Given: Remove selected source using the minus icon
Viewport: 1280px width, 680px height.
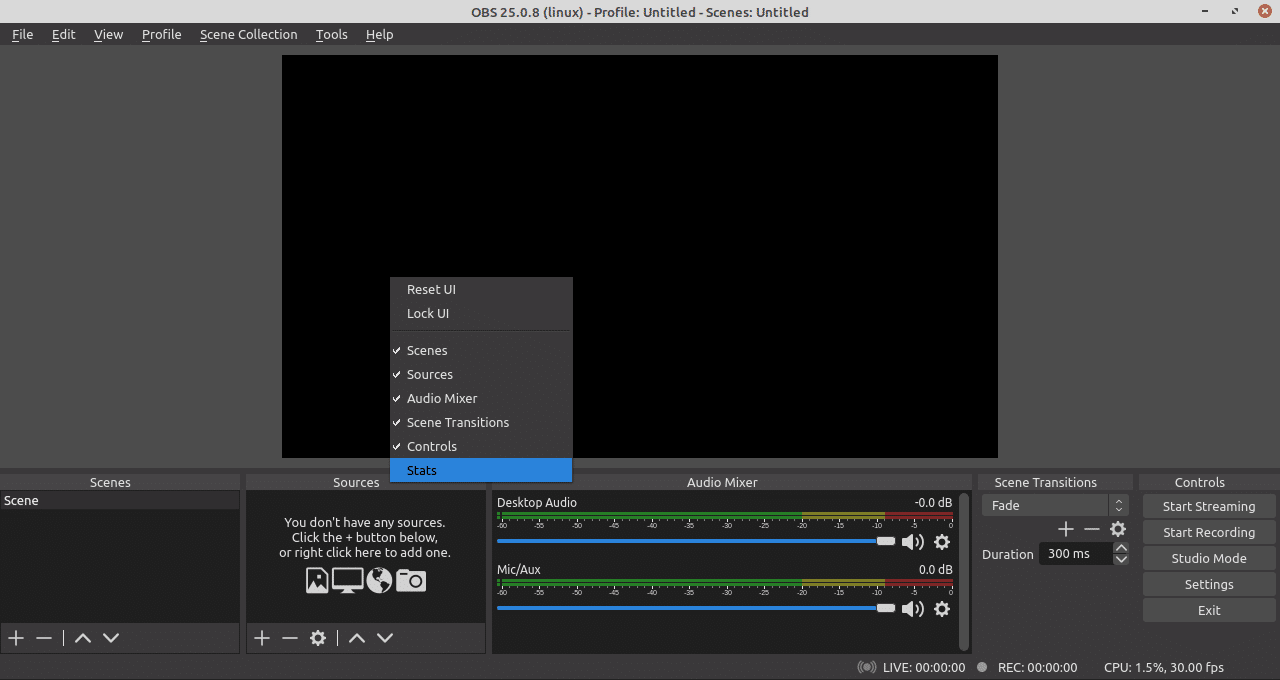Looking at the screenshot, I should [289, 637].
